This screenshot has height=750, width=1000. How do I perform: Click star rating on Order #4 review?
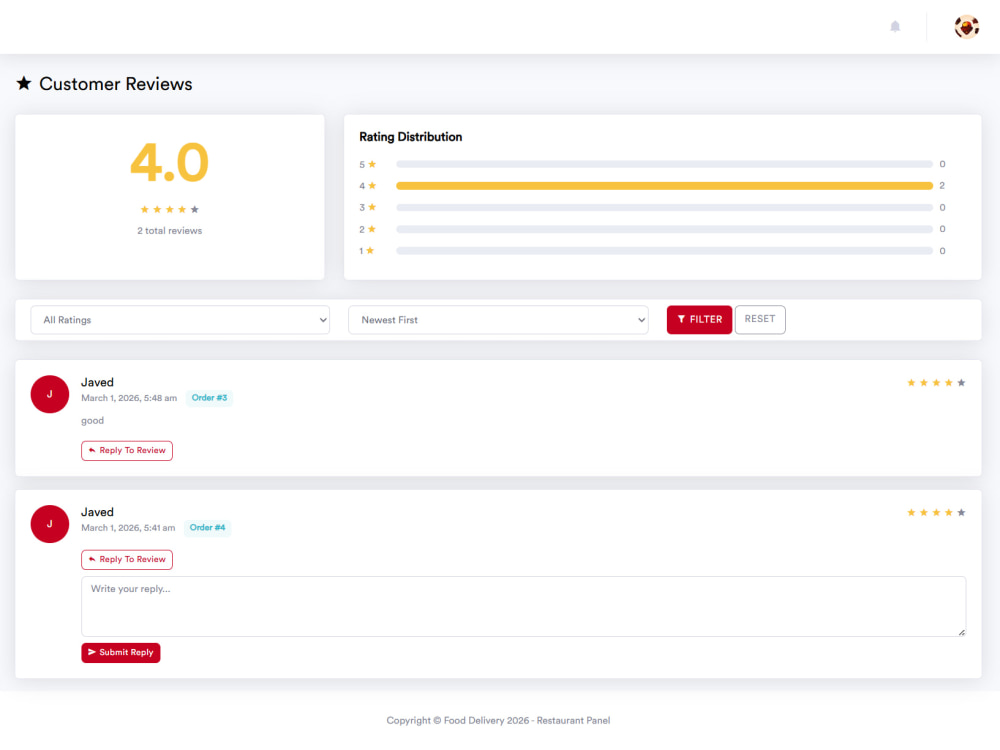(x=936, y=513)
